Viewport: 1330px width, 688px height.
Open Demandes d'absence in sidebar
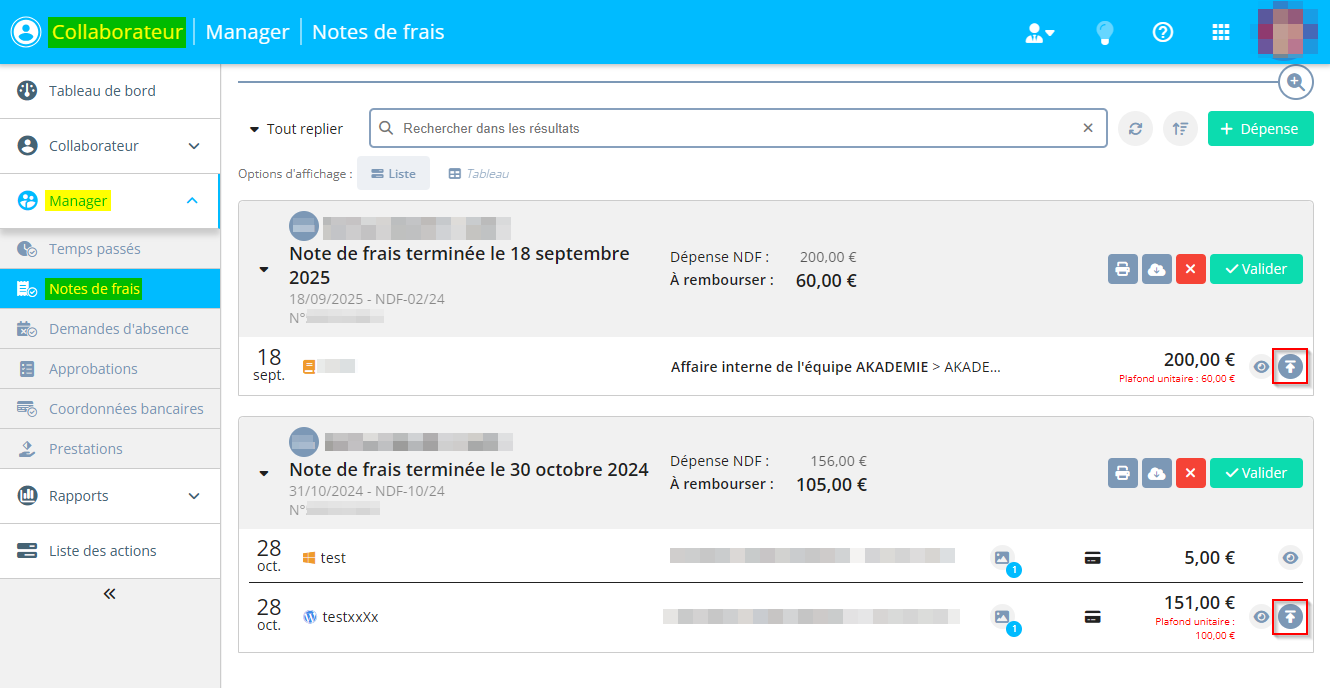(118, 329)
